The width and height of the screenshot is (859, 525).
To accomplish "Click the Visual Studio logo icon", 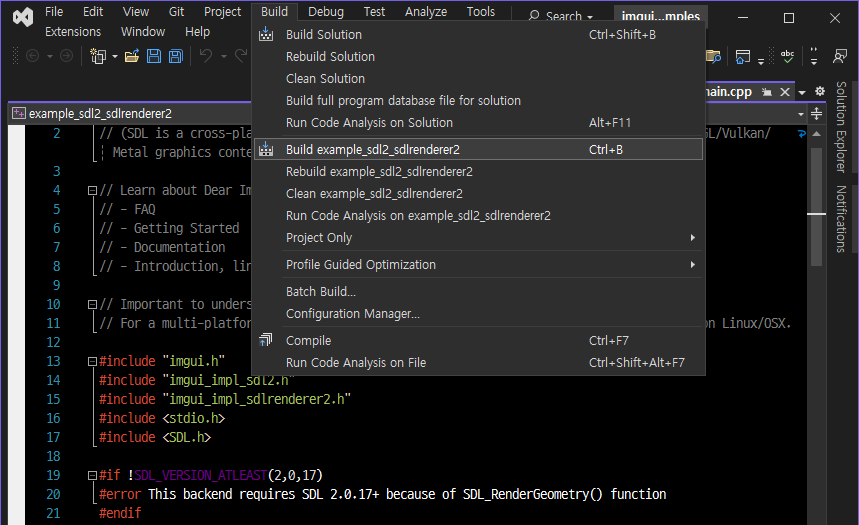I will tap(23, 18).
